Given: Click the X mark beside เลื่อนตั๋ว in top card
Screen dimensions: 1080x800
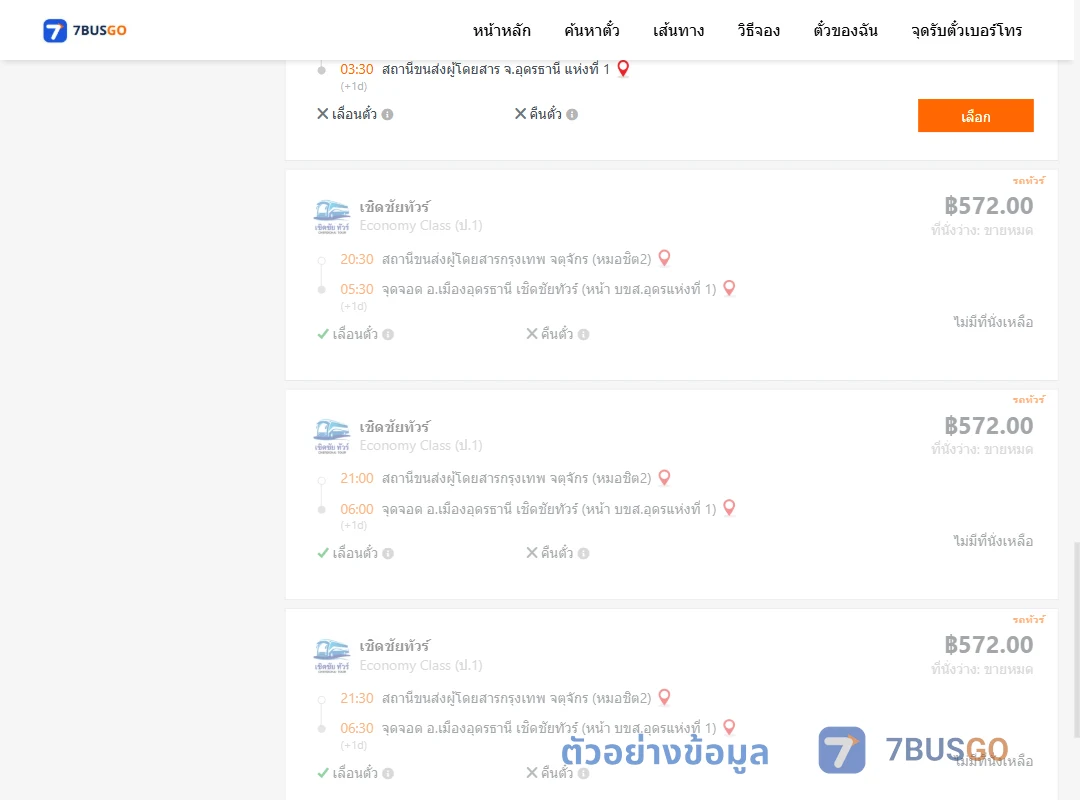Looking at the screenshot, I should (x=322, y=114).
